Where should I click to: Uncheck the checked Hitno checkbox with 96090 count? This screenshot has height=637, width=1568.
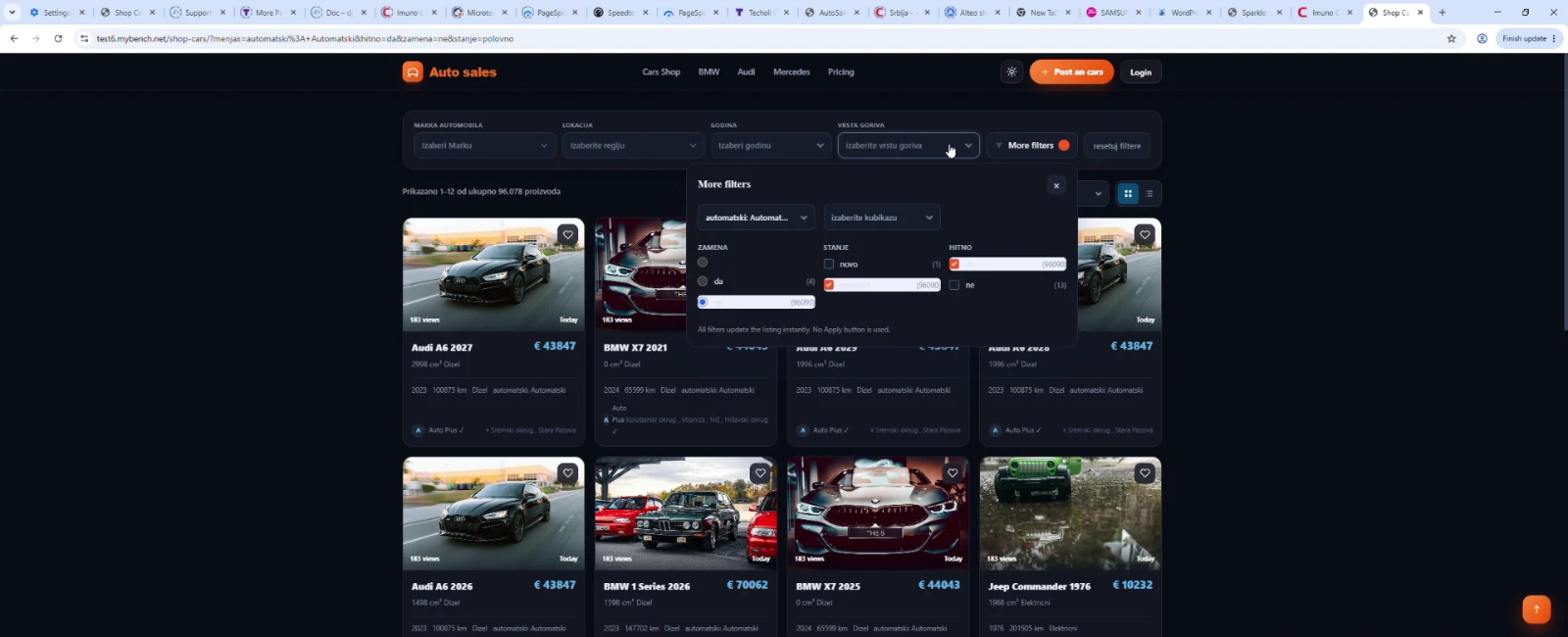click(955, 265)
